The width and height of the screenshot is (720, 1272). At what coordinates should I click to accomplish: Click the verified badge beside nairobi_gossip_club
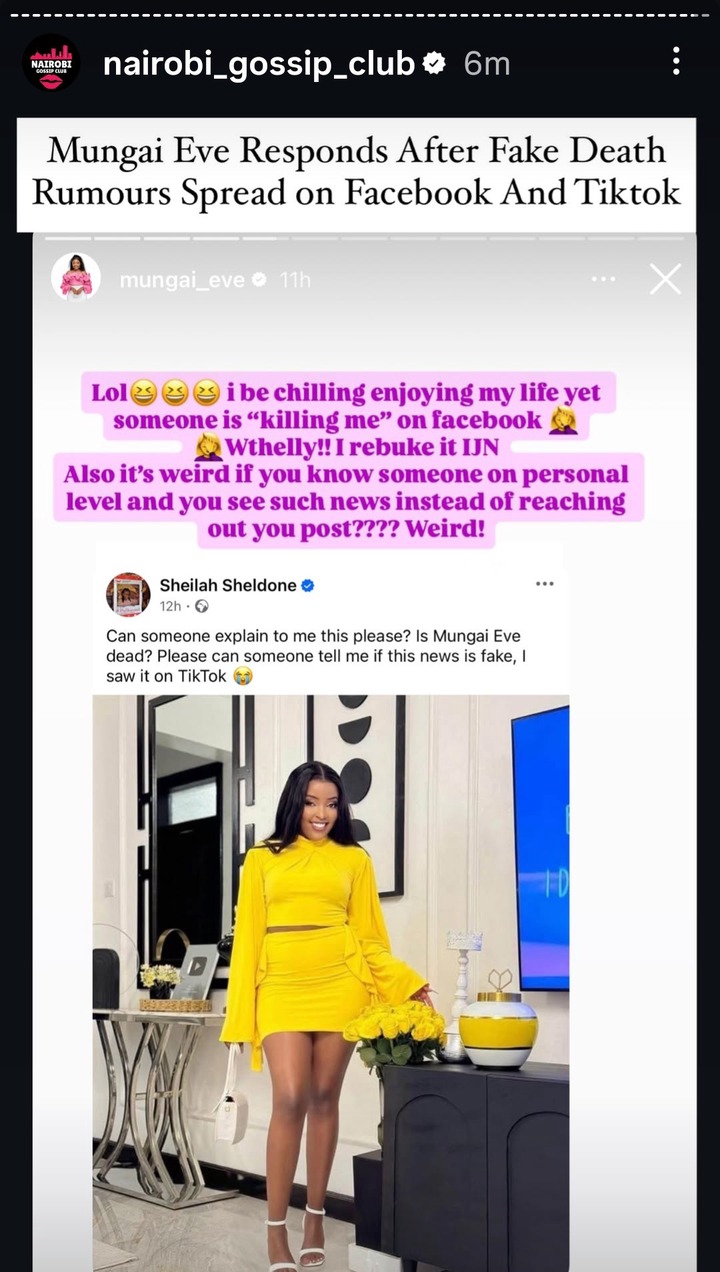click(434, 65)
